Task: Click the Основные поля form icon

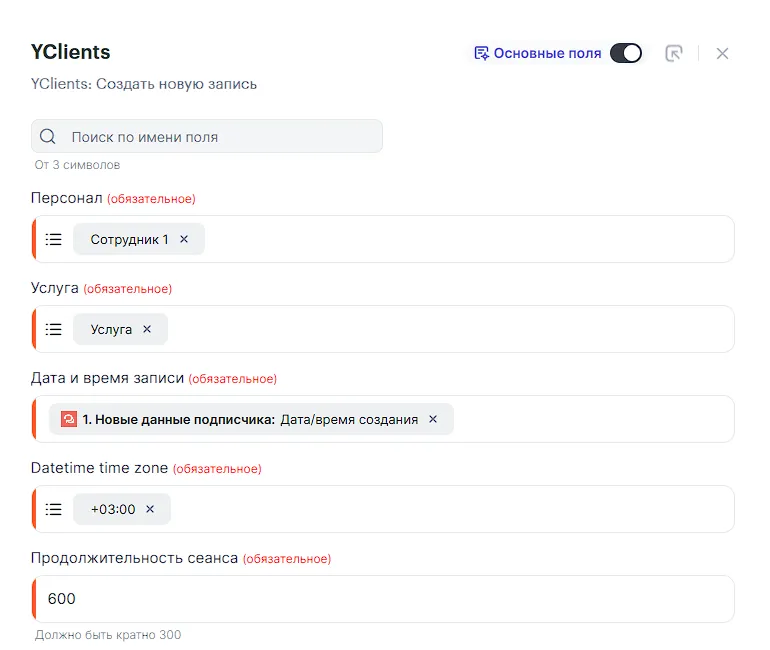Action: point(481,53)
